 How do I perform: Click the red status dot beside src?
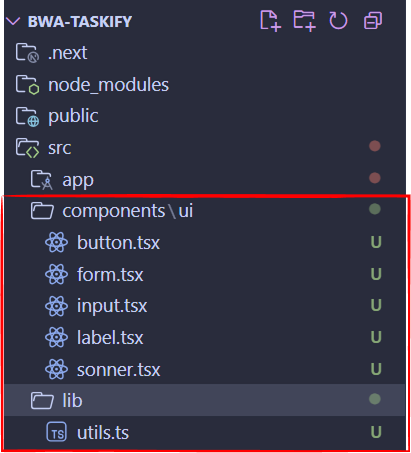click(x=375, y=146)
